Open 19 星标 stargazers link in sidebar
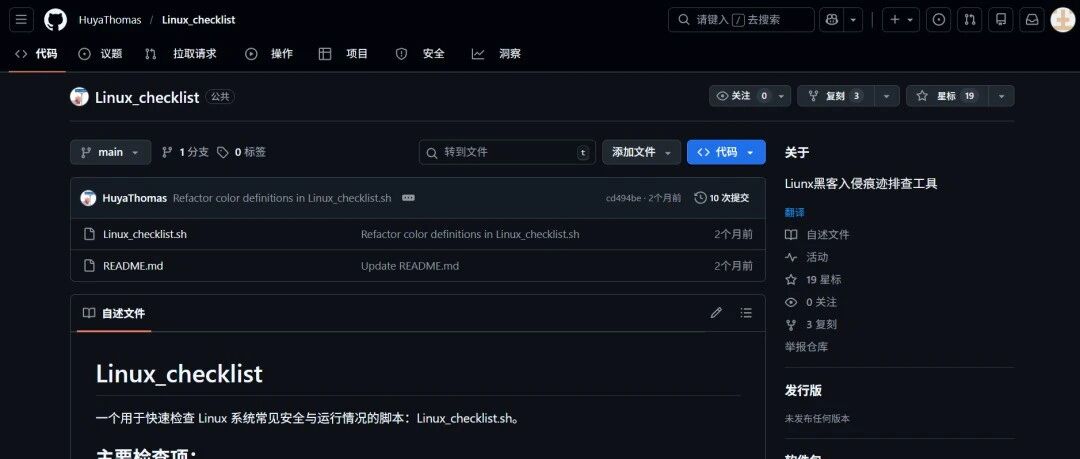This screenshot has width=1080, height=459. coord(813,280)
